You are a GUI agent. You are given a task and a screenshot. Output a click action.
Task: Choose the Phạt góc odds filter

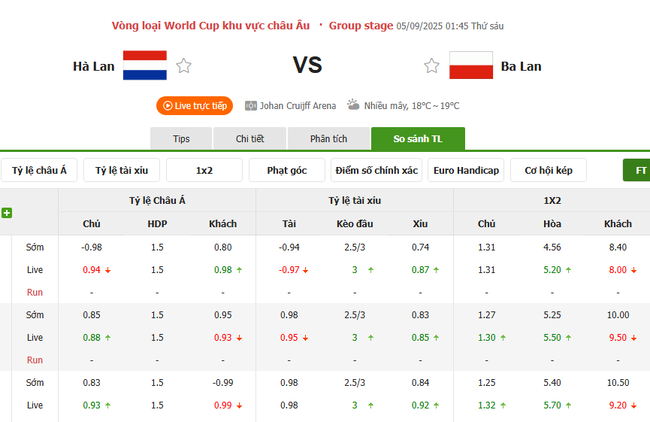[287, 171]
